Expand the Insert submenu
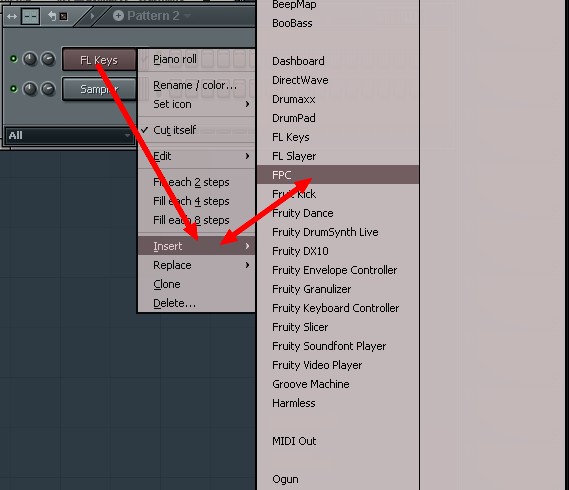 coord(196,246)
